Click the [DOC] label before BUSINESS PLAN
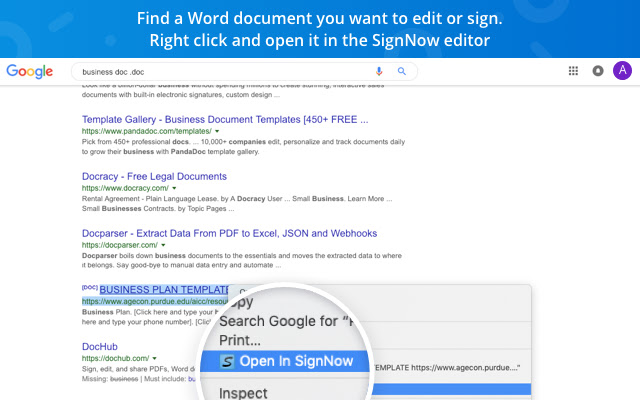Image resolution: width=640 pixels, height=400 pixels. click(90, 288)
